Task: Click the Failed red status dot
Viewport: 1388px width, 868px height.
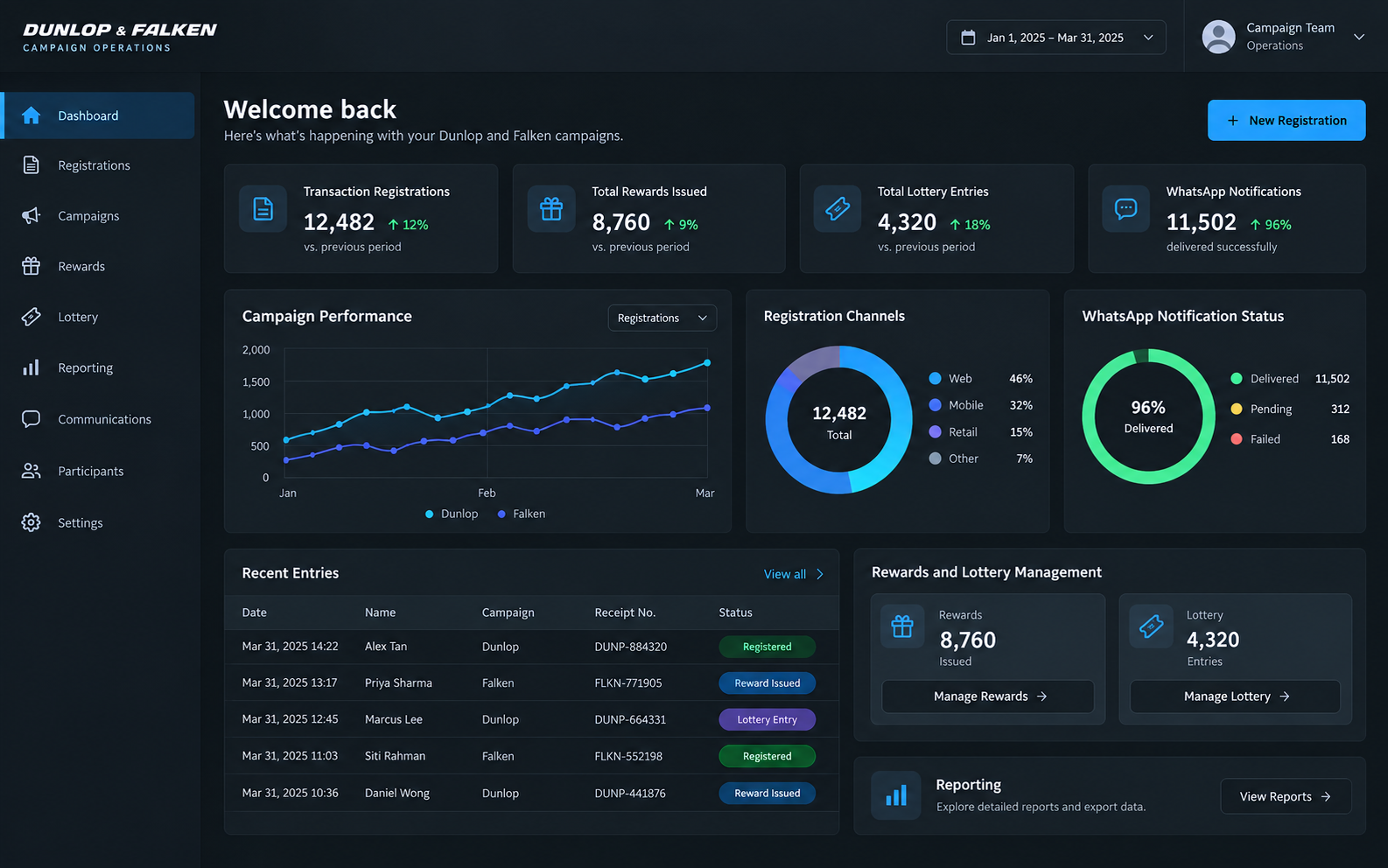Action: point(1237,438)
